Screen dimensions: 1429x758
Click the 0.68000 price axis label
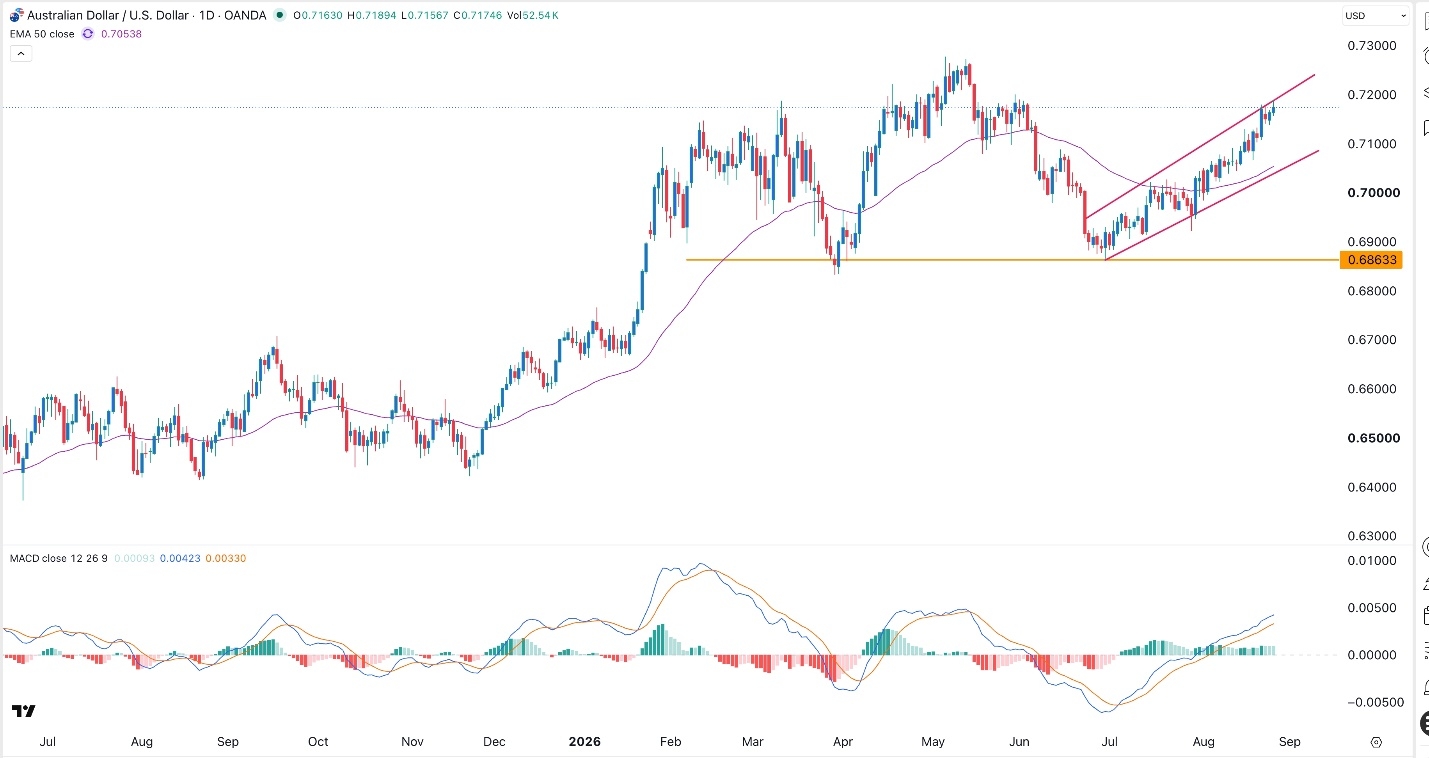(x=1372, y=291)
